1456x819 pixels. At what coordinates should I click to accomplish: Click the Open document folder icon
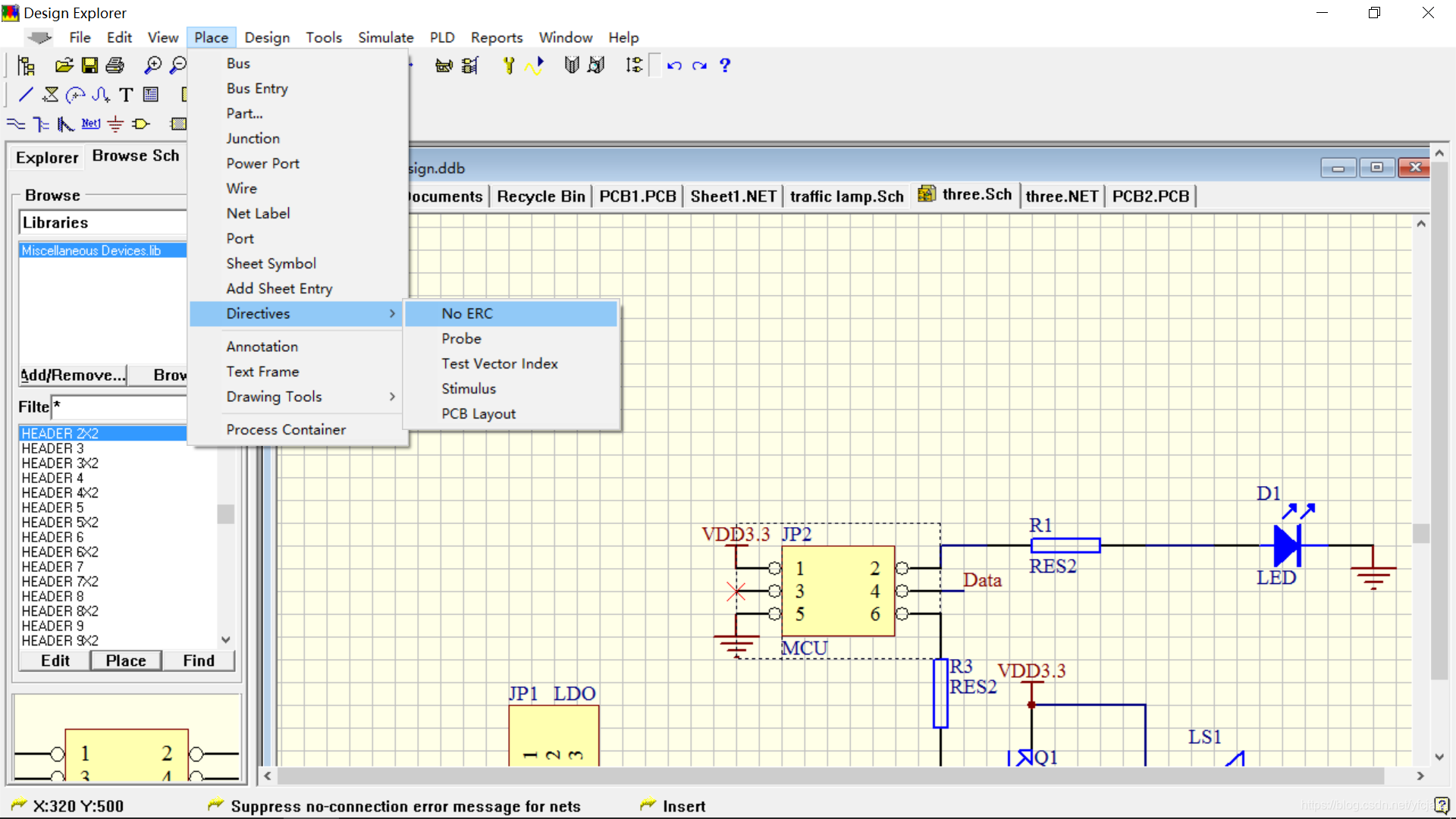(x=64, y=66)
